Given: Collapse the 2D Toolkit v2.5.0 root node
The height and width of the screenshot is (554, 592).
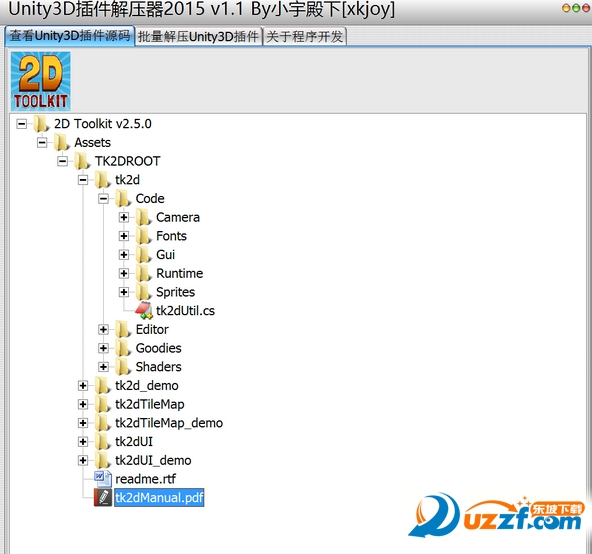Looking at the screenshot, I should [x=22, y=124].
